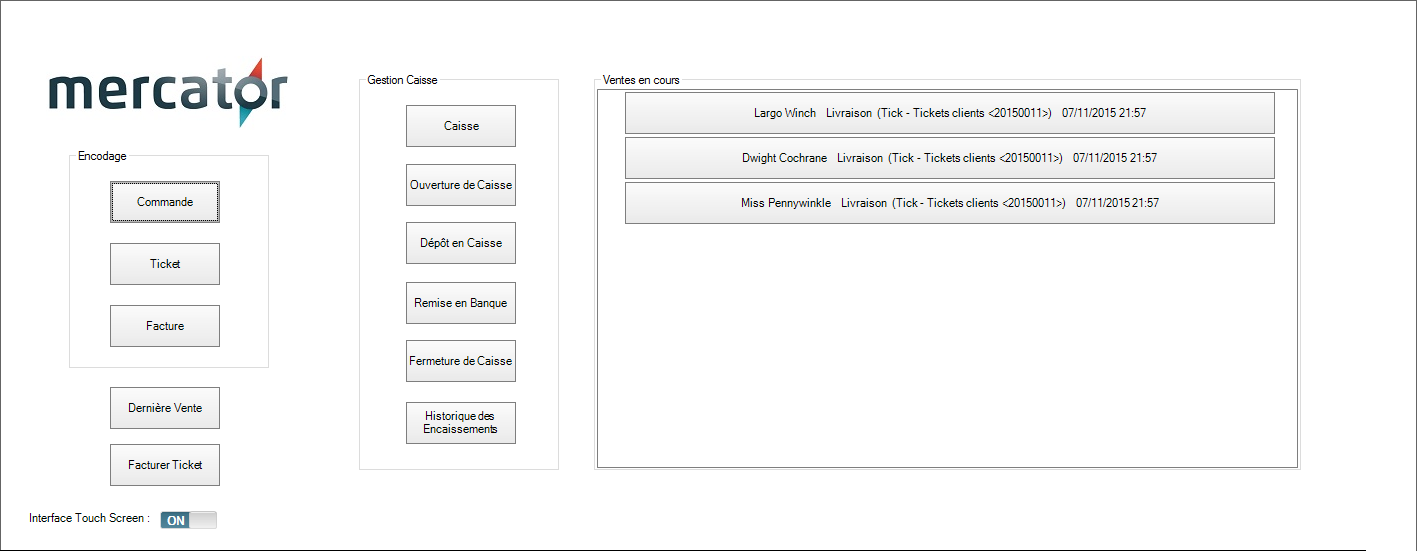Toggle the Interface Touch Screen switch

click(189, 520)
